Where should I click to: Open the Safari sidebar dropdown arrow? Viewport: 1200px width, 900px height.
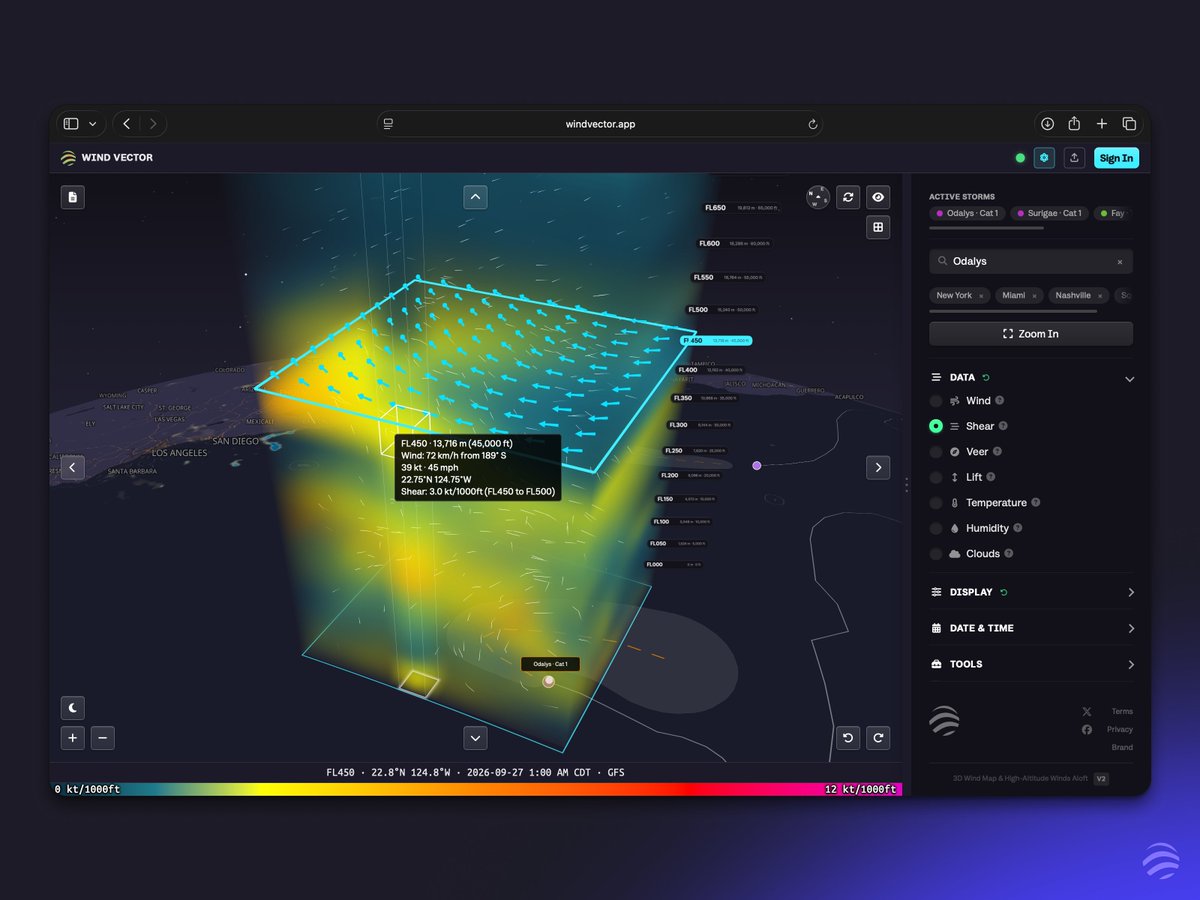[x=93, y=124]
